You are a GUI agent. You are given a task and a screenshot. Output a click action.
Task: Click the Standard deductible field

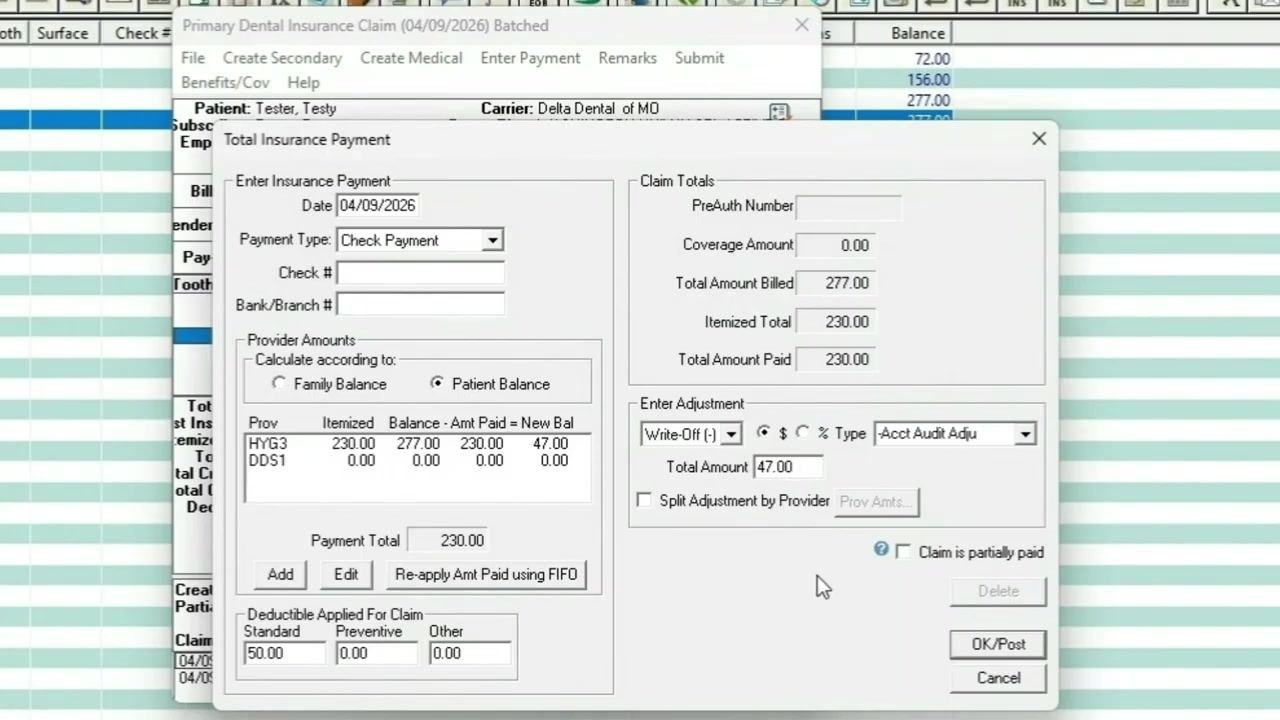coord(285,653)
